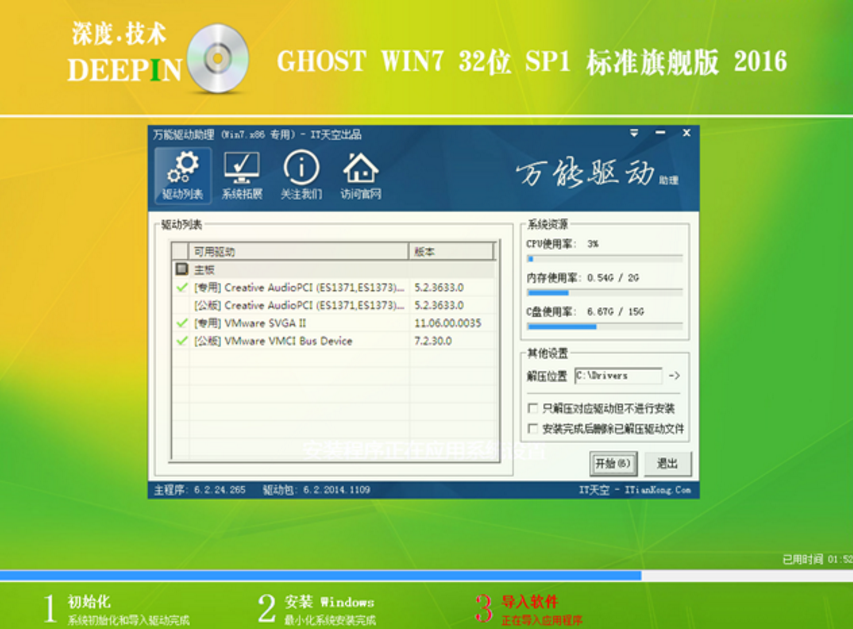The height and width of the screenshot is (629, 853).
Task: Click the 解压位置 C:\Drivers path field
Action: pyautogui.click(x=619, y=376)
